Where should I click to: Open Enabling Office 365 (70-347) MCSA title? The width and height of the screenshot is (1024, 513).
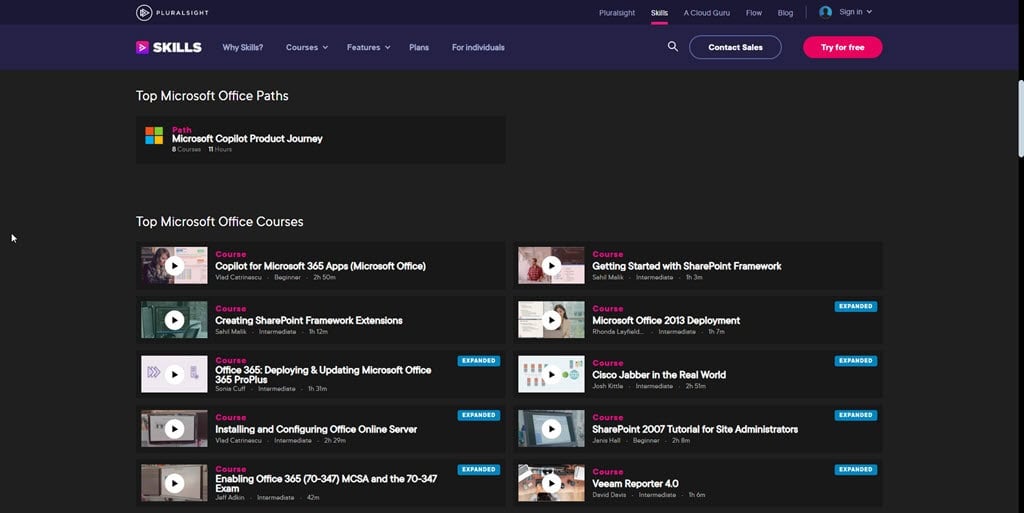click(x=327, y=483)
